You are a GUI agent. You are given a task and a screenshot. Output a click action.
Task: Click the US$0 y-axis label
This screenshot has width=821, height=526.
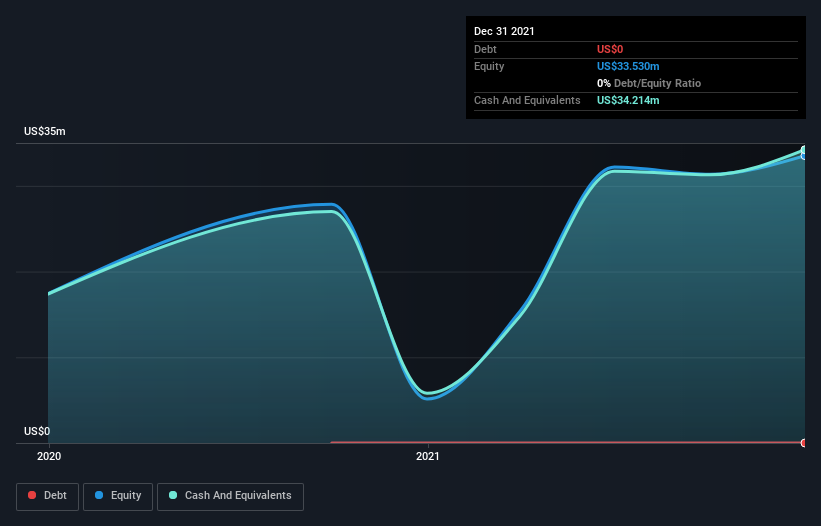[37, 431]
